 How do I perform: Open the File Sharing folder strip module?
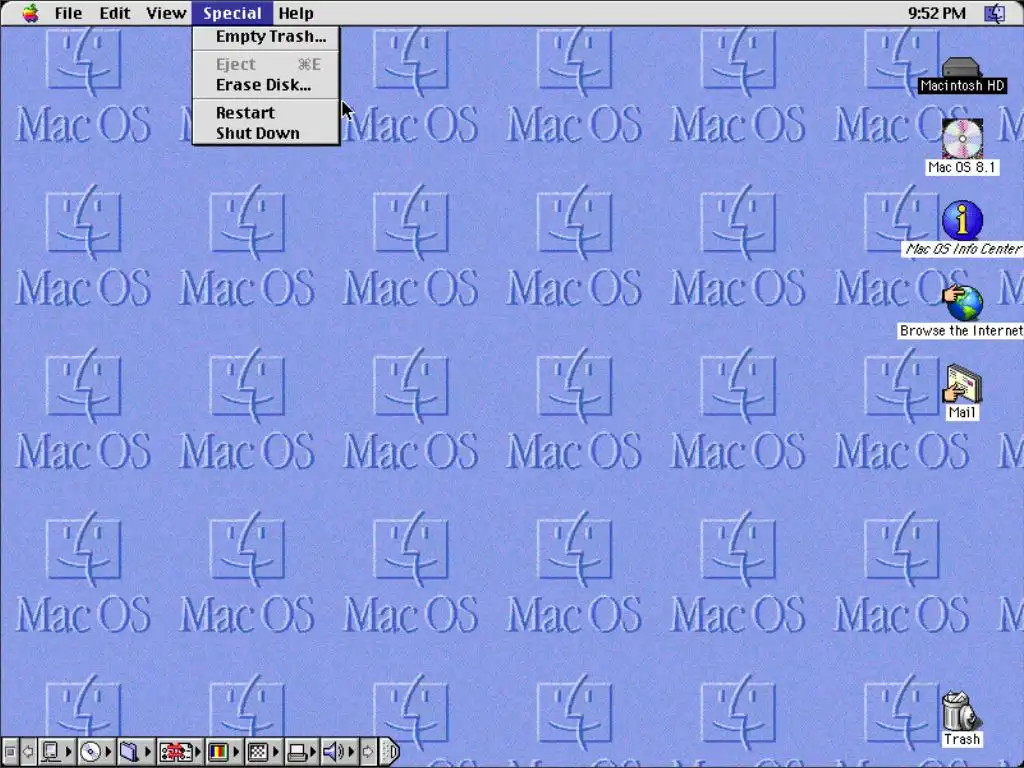coord(135,752)
